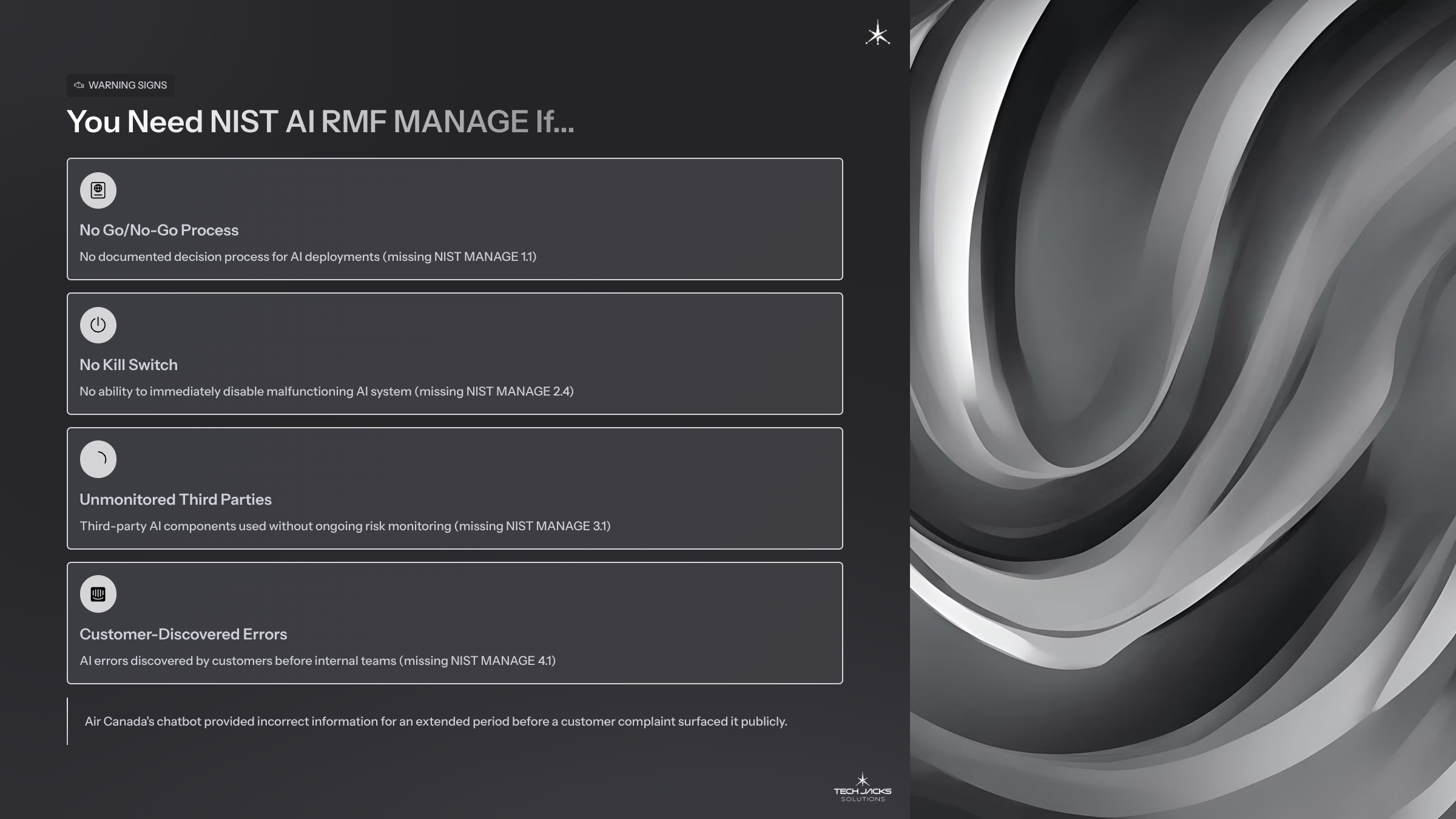Click the Tech Jacks Solutions logo
Screen dimensions: 1456x819
point(862,787)
